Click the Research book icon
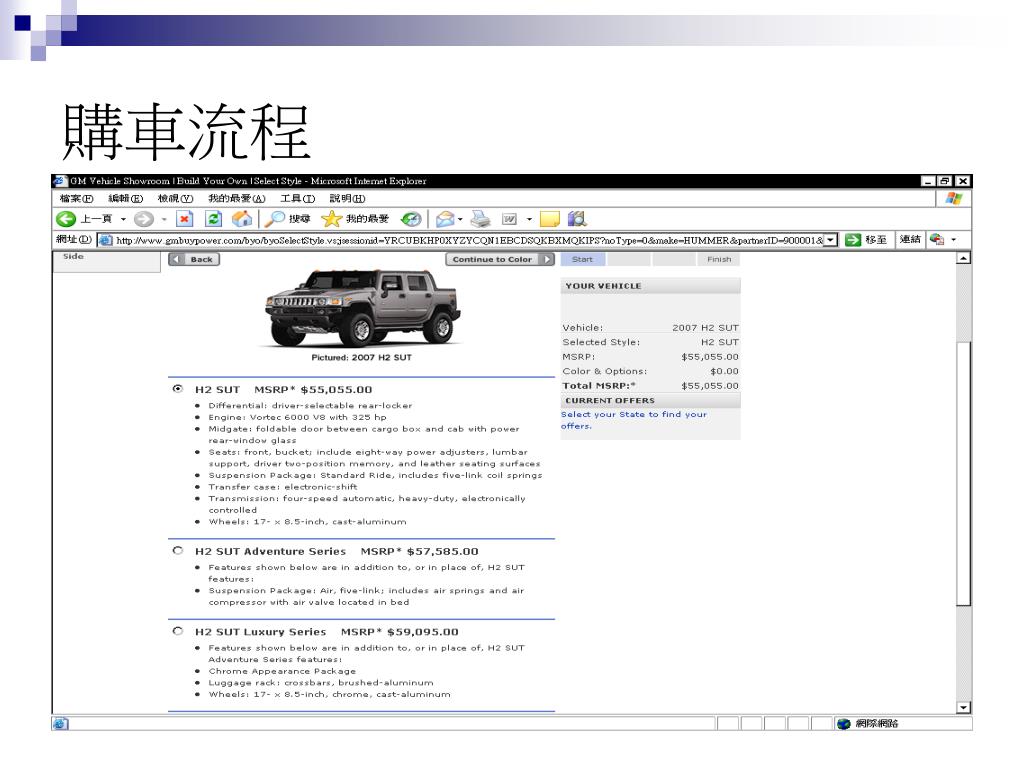This screenshot has width=1024, height=768. tap(577, 219)
